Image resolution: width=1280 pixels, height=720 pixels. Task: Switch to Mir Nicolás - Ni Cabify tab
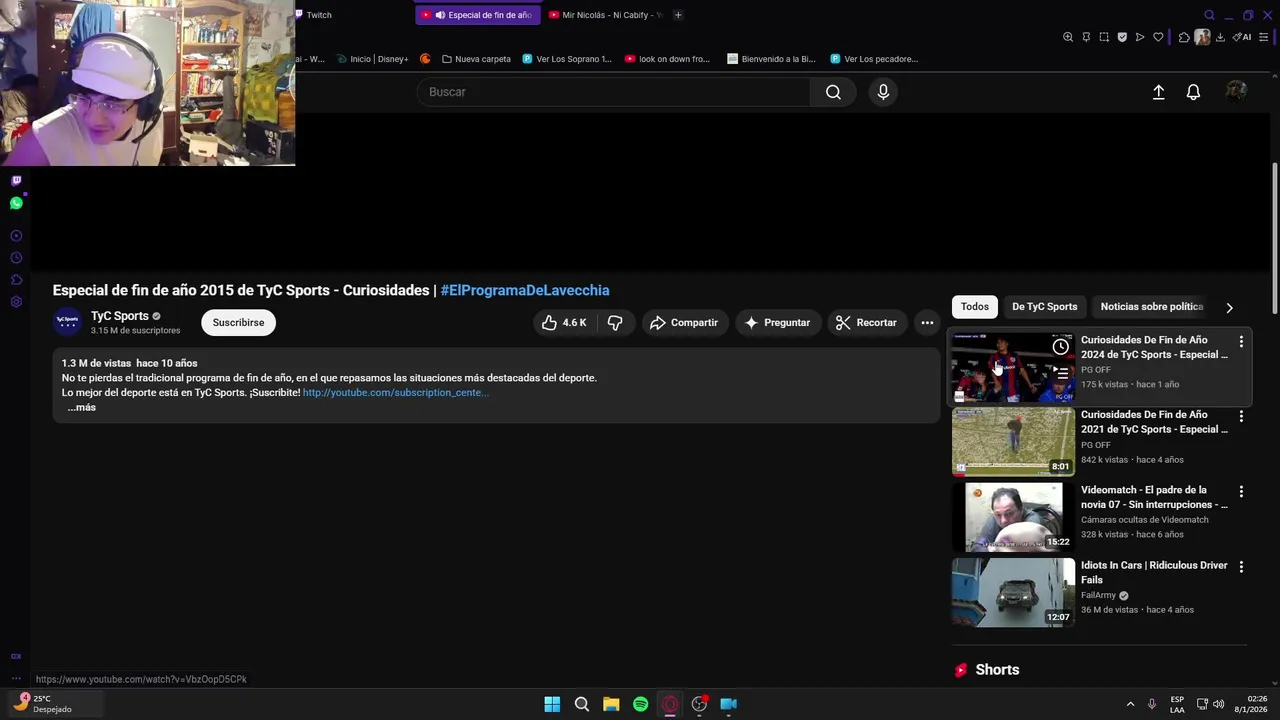pos(605,15)
